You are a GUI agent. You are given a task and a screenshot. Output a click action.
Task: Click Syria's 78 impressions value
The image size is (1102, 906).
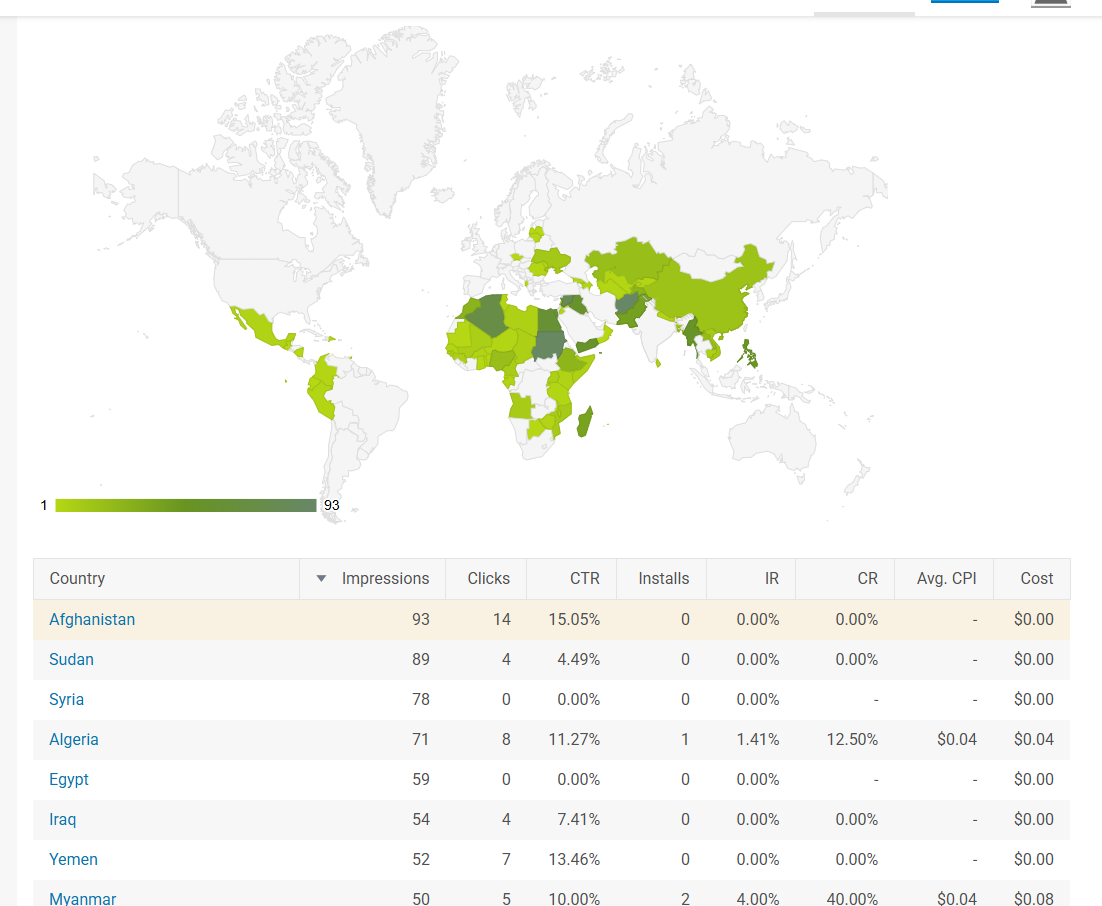[421, 699]
